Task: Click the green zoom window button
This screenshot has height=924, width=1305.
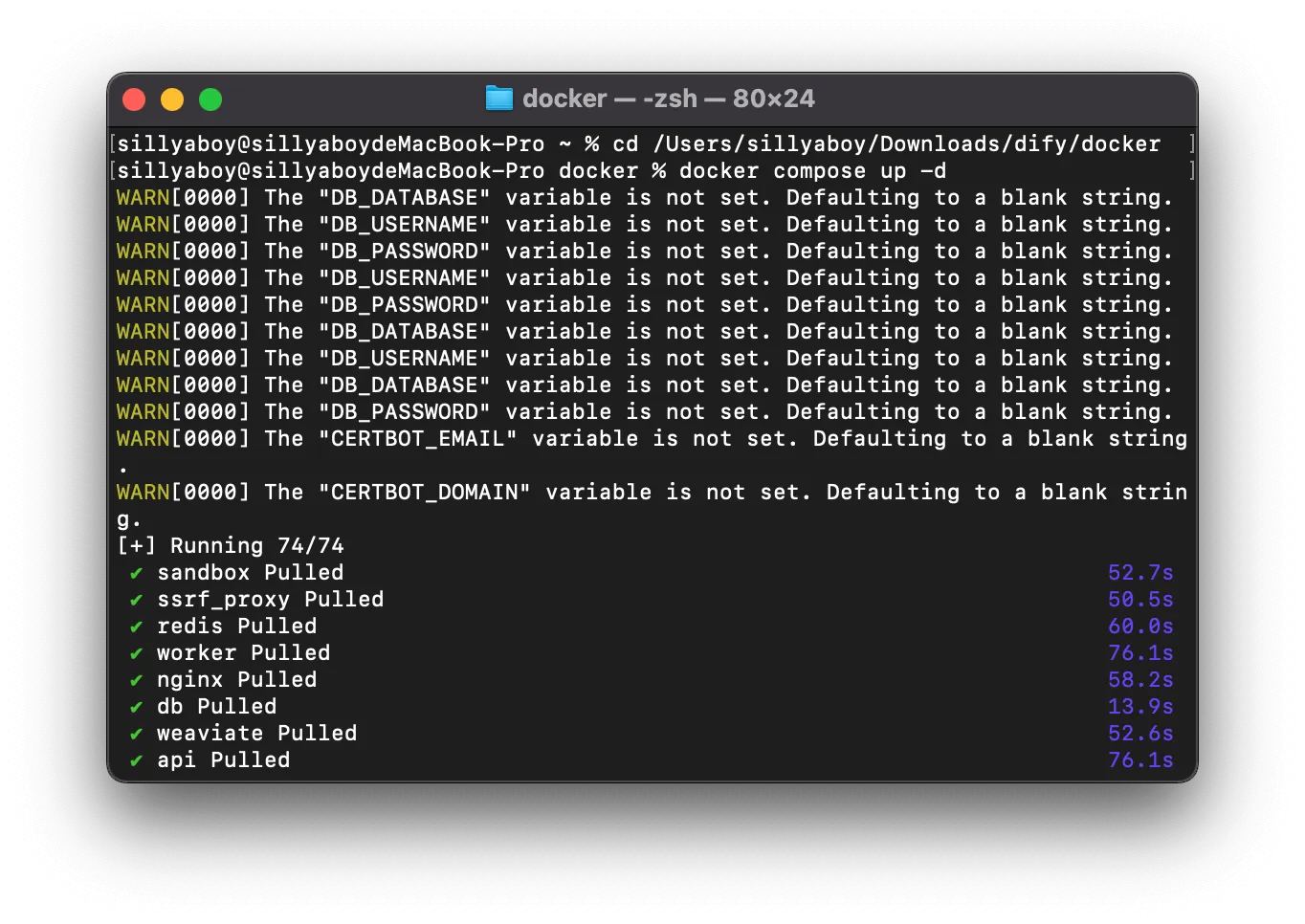Action: (x=210, y=99)
